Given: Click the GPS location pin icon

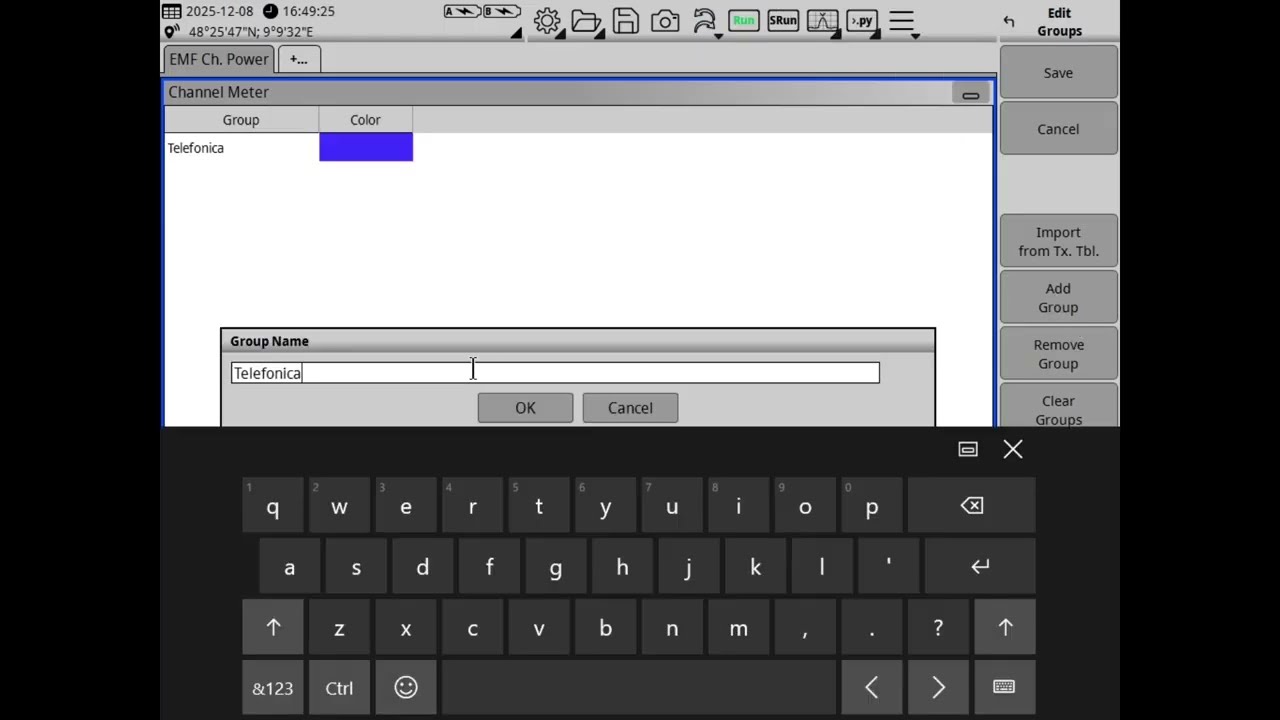Looking at the screenshot, I should [x=170, y=31].
